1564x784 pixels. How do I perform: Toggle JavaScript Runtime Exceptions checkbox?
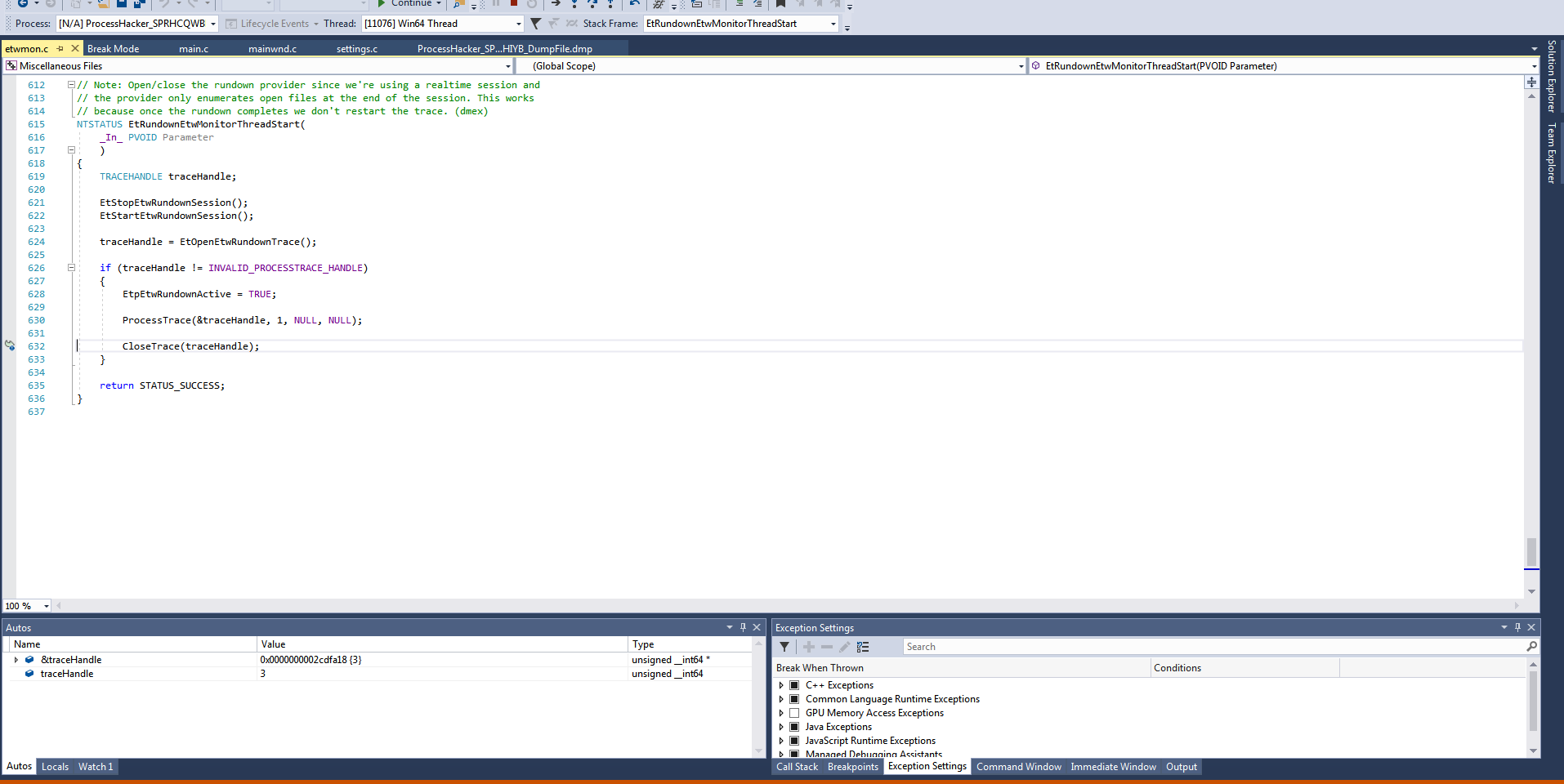point(794,741)
